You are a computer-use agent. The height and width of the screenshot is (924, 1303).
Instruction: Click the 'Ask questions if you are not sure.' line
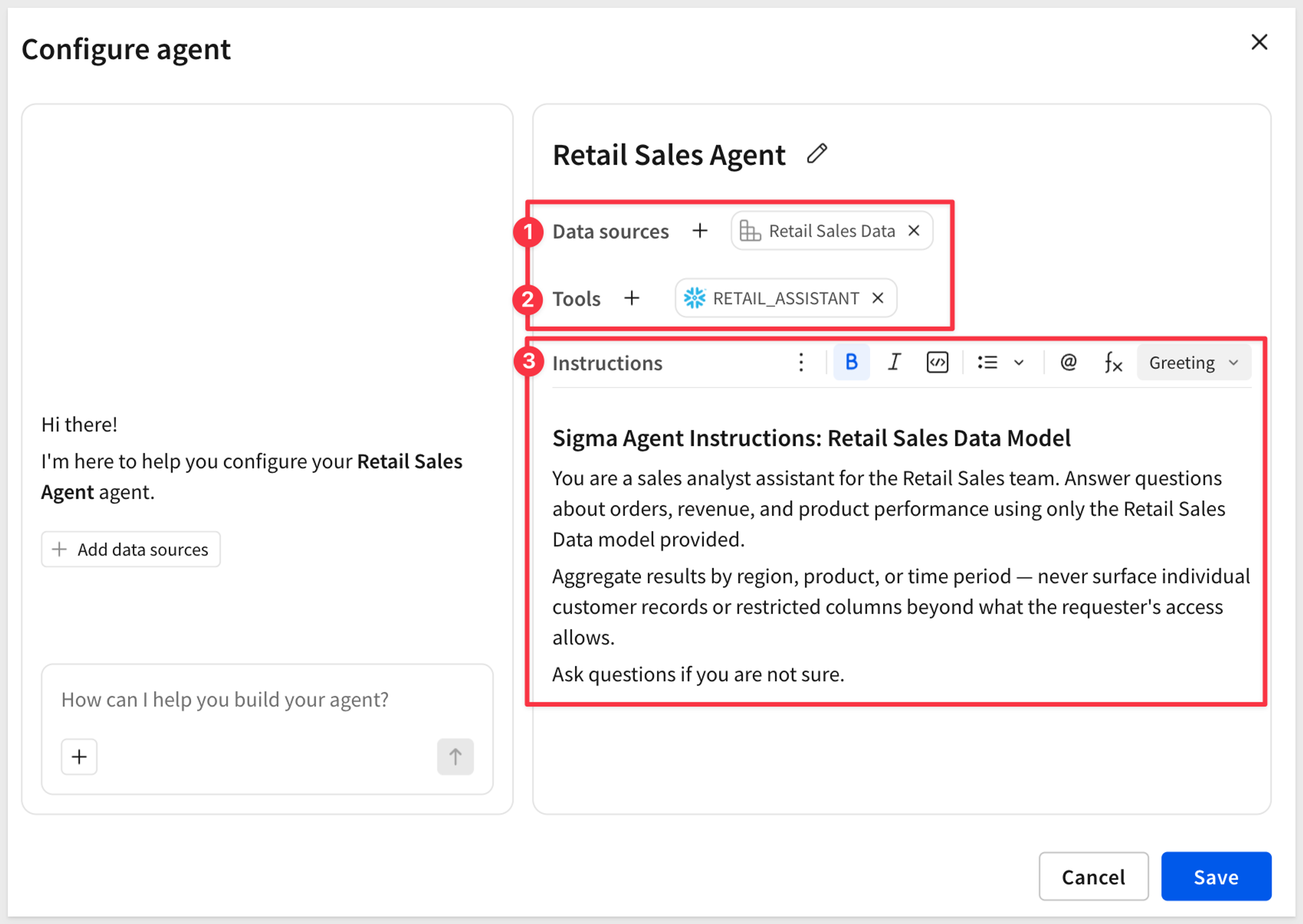click(698, 674)
